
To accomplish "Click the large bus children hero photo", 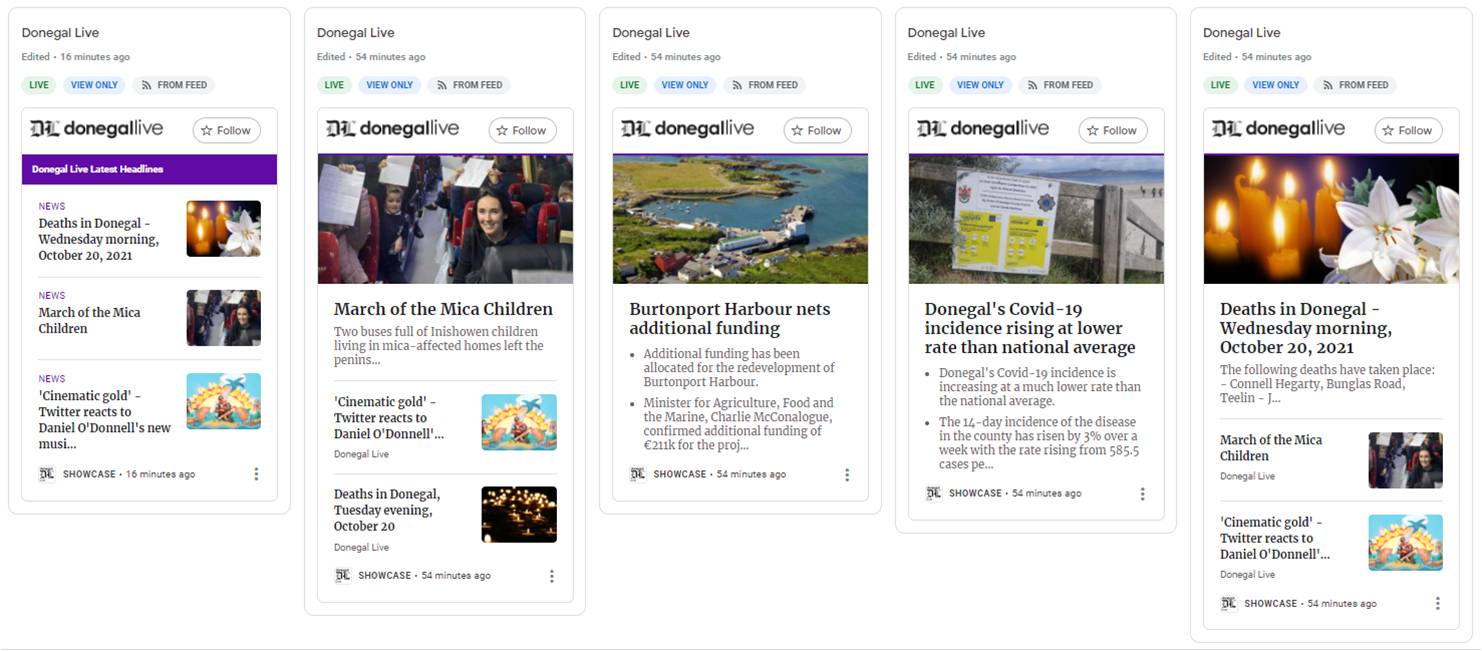I will 445,219.
